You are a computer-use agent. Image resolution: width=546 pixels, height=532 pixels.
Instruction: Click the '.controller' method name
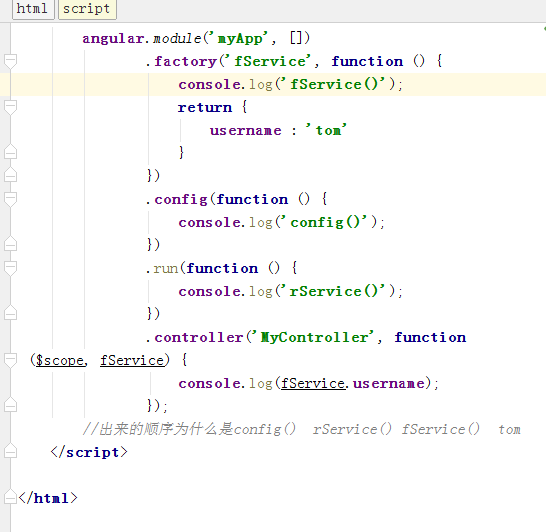[194, 337]
